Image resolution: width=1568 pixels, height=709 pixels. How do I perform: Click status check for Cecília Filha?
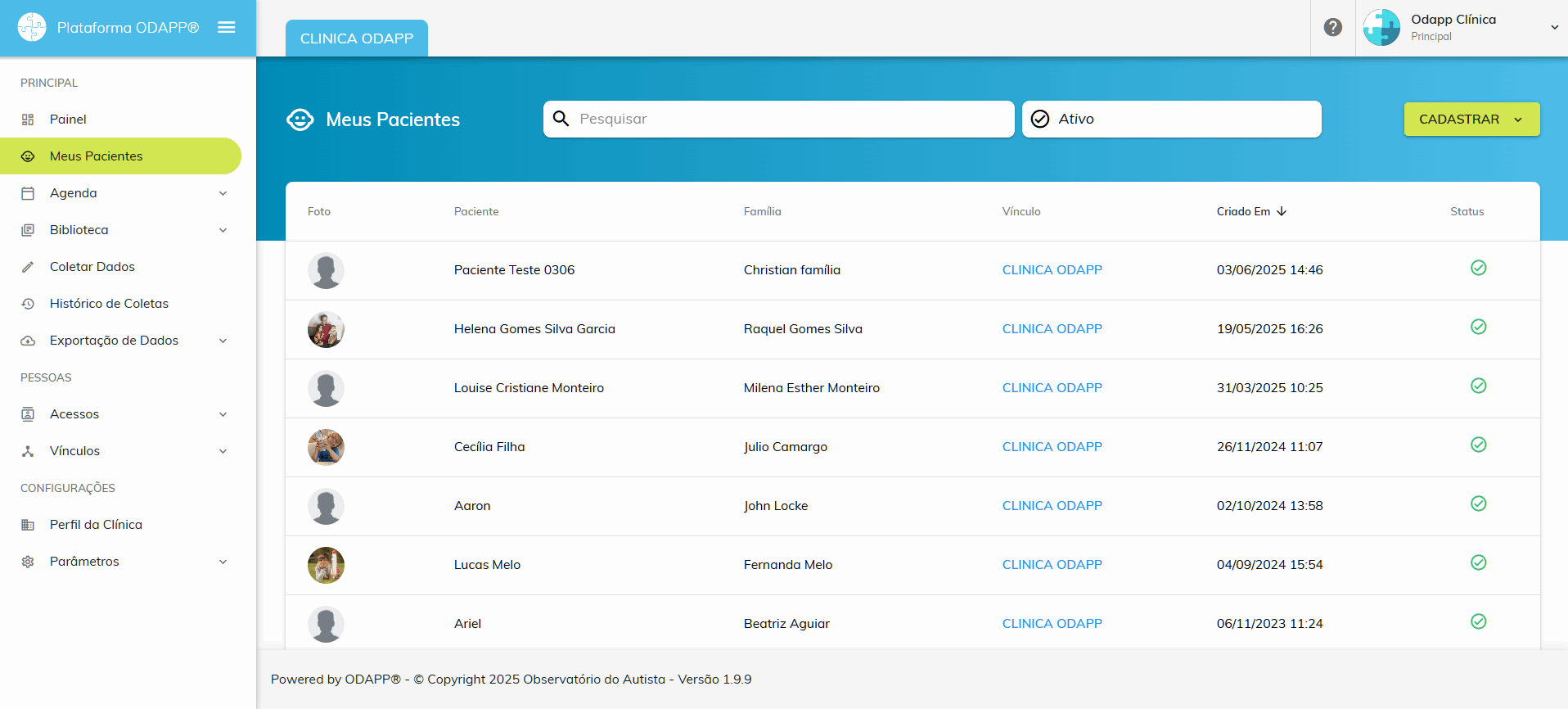(1479, 445)
